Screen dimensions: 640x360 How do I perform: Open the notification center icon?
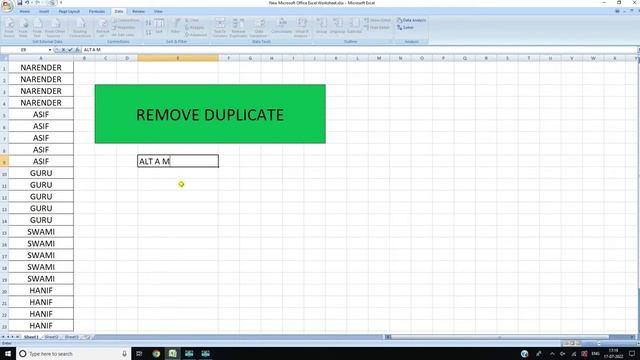[632, 353]
